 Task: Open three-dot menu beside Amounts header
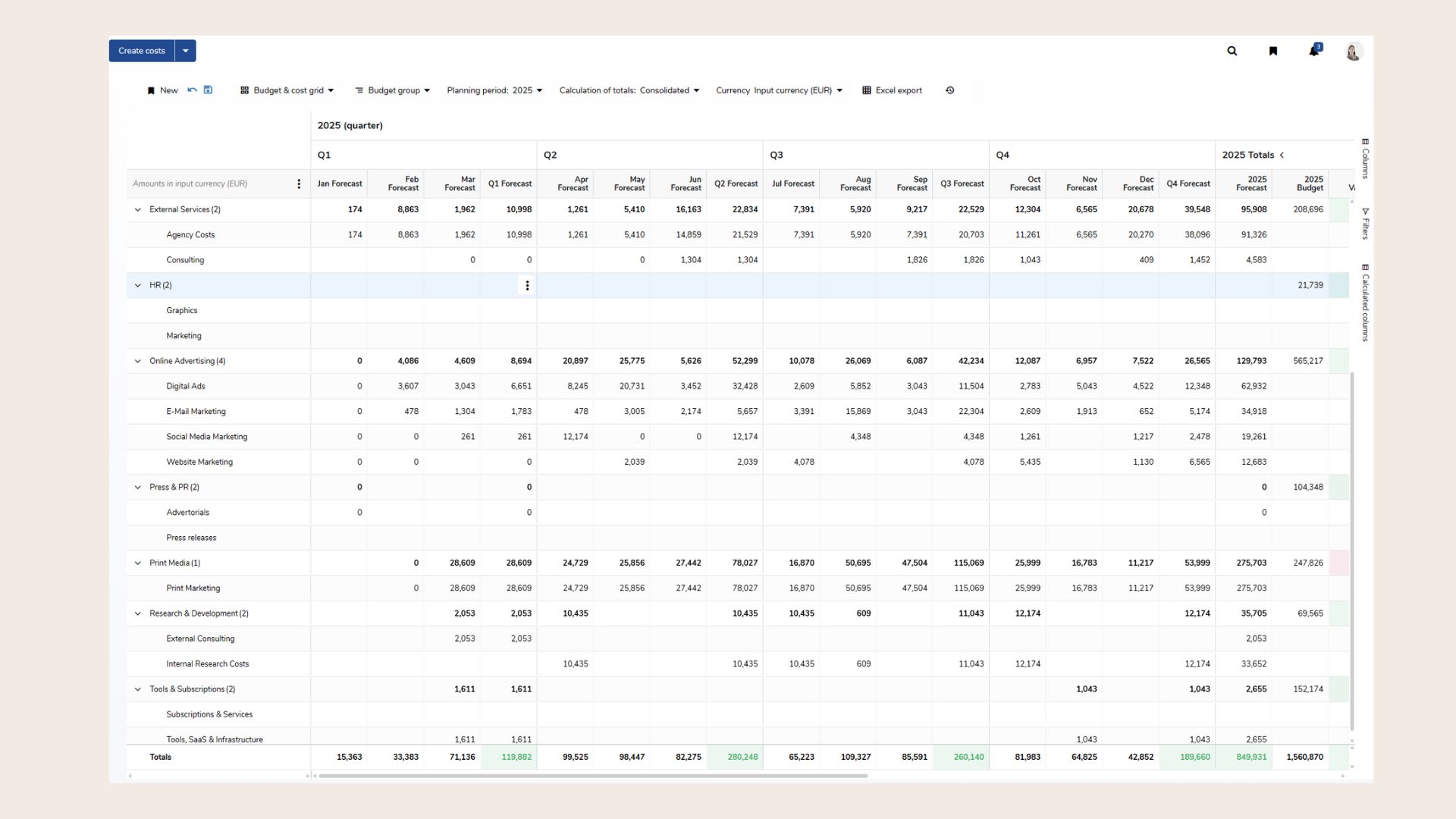[299, 184]
